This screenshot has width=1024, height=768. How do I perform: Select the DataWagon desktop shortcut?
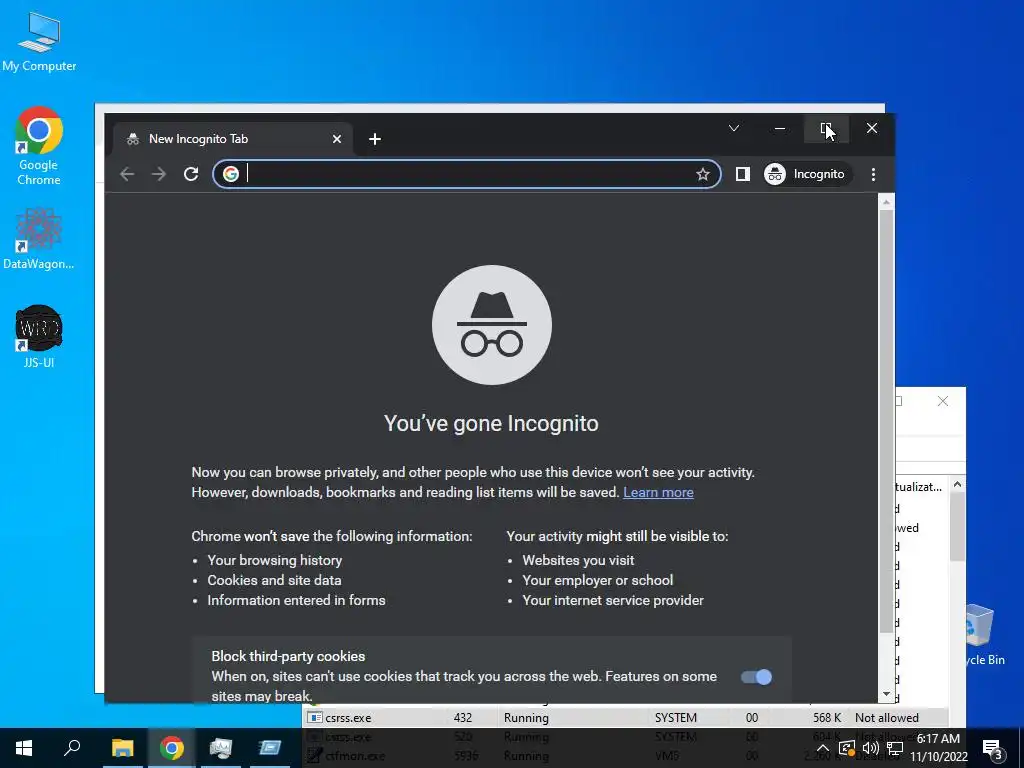[x=39, y=238]
